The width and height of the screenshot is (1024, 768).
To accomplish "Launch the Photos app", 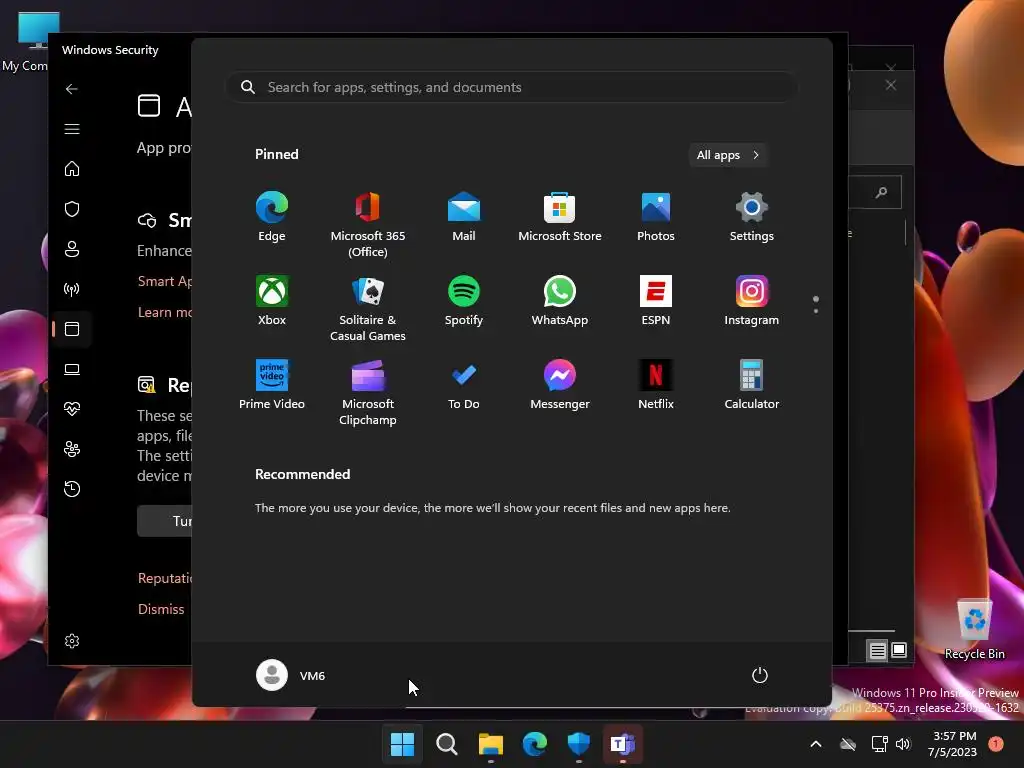I will (656, 217).
